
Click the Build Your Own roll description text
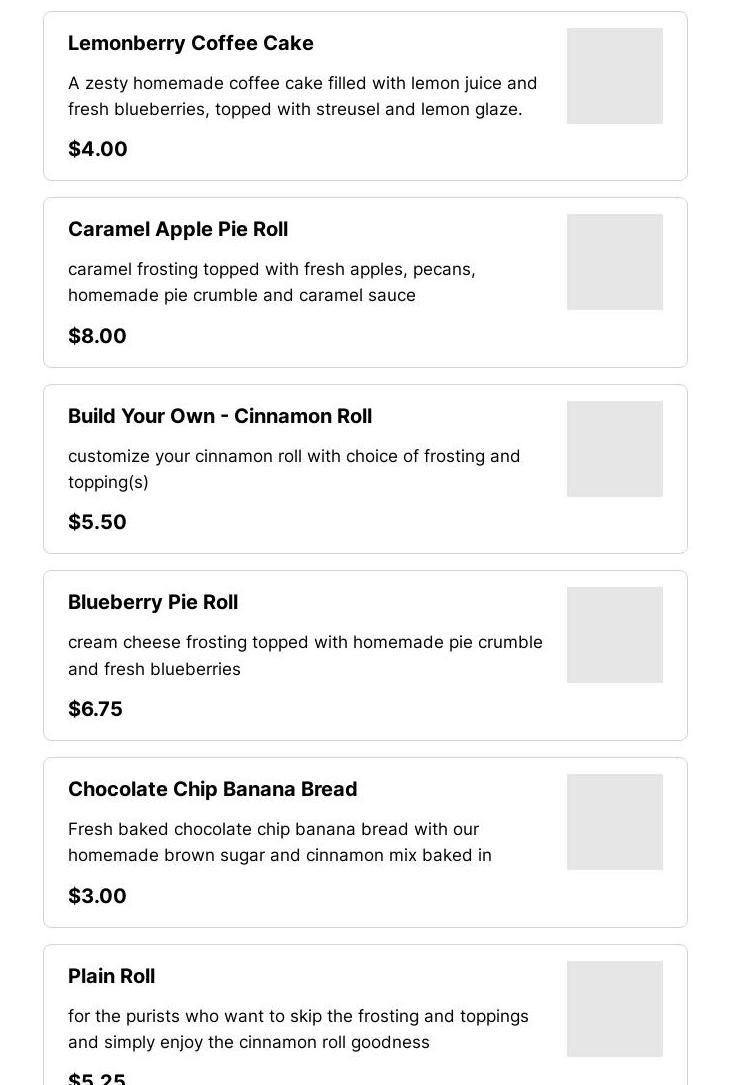(x=294, y=469)
